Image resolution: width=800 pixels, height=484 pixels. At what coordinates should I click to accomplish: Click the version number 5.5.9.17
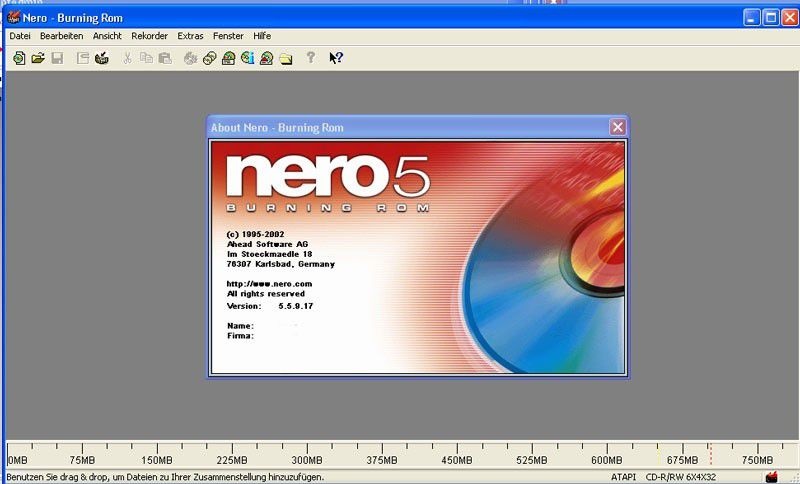coord(295,306)
